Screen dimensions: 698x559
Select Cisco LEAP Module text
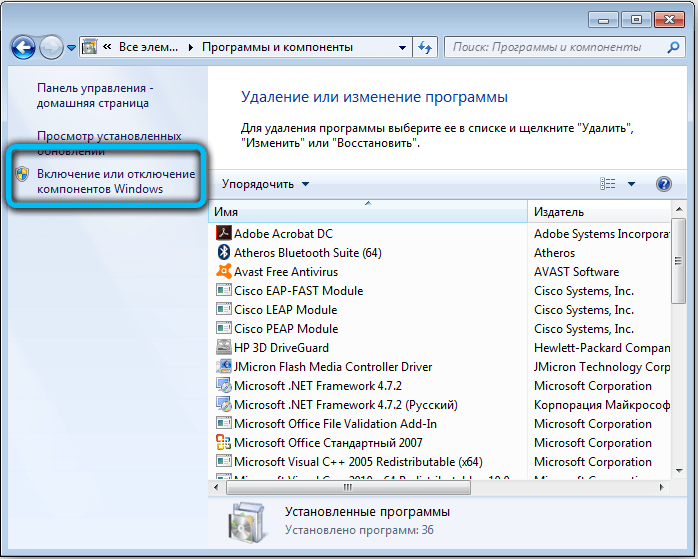[286, 310]
